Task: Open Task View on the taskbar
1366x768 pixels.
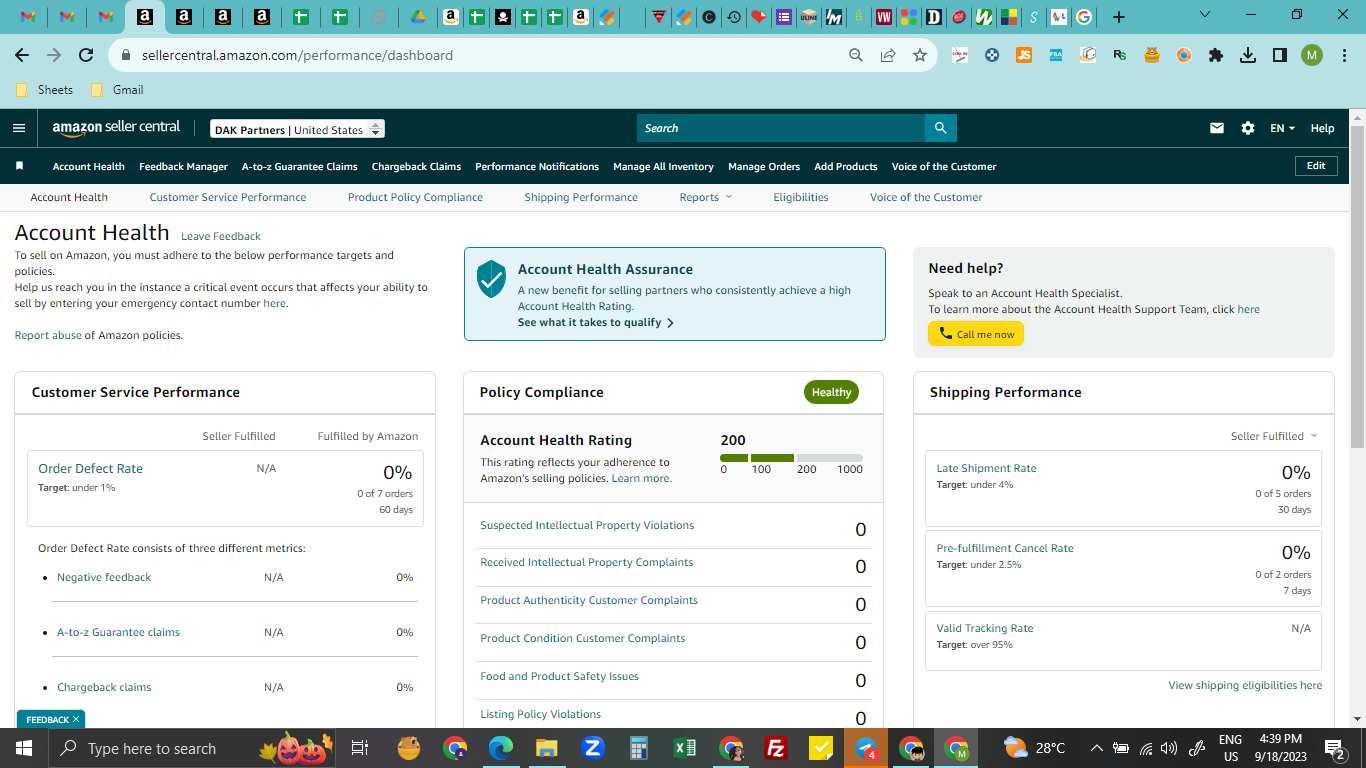Action: coord(360,748)
